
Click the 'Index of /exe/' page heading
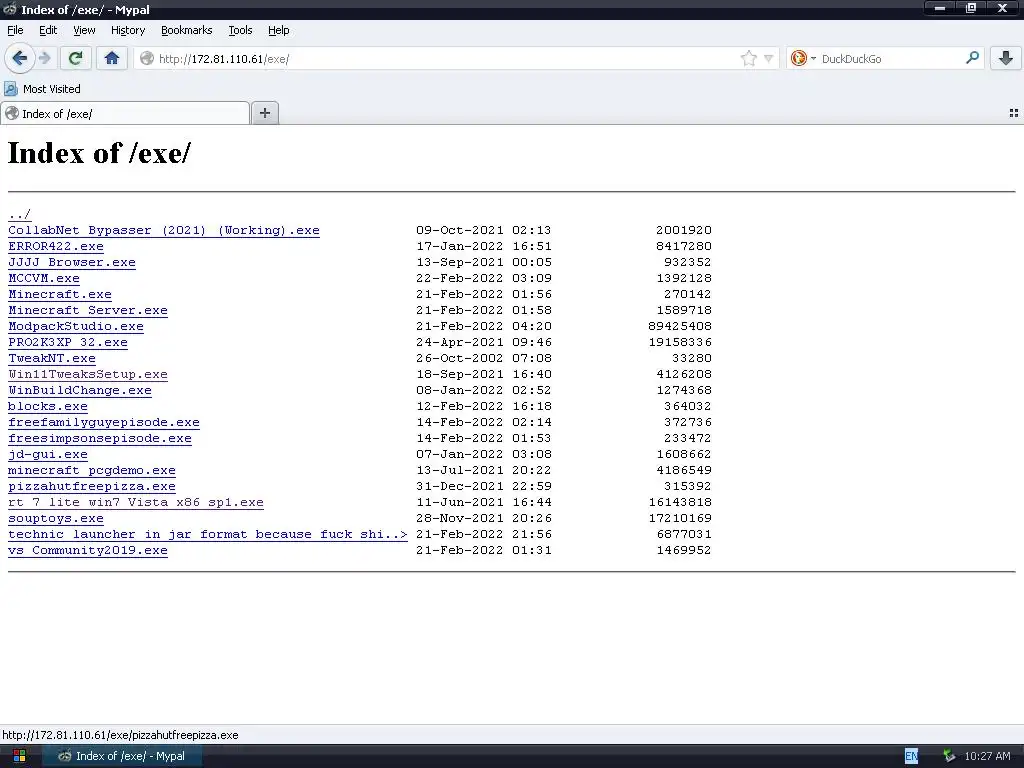click(99, 153)
